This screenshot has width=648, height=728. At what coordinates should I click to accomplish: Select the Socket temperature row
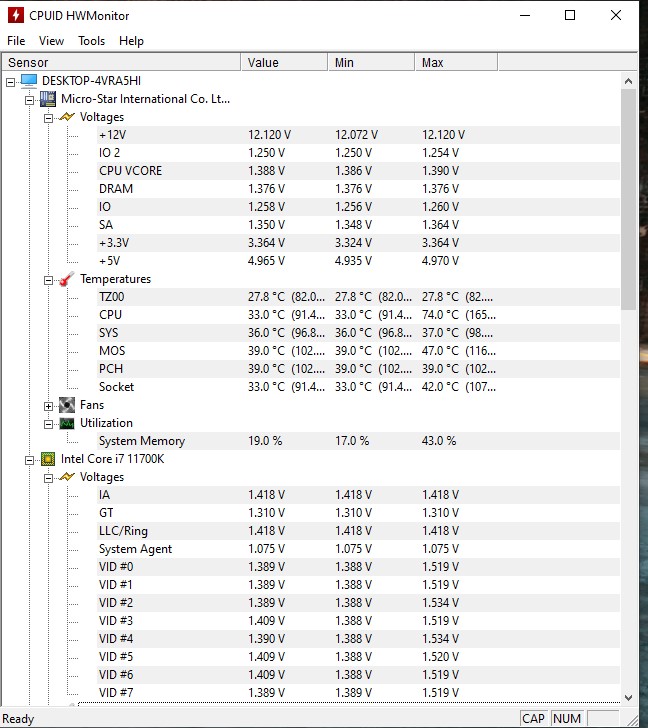(358, 387)
